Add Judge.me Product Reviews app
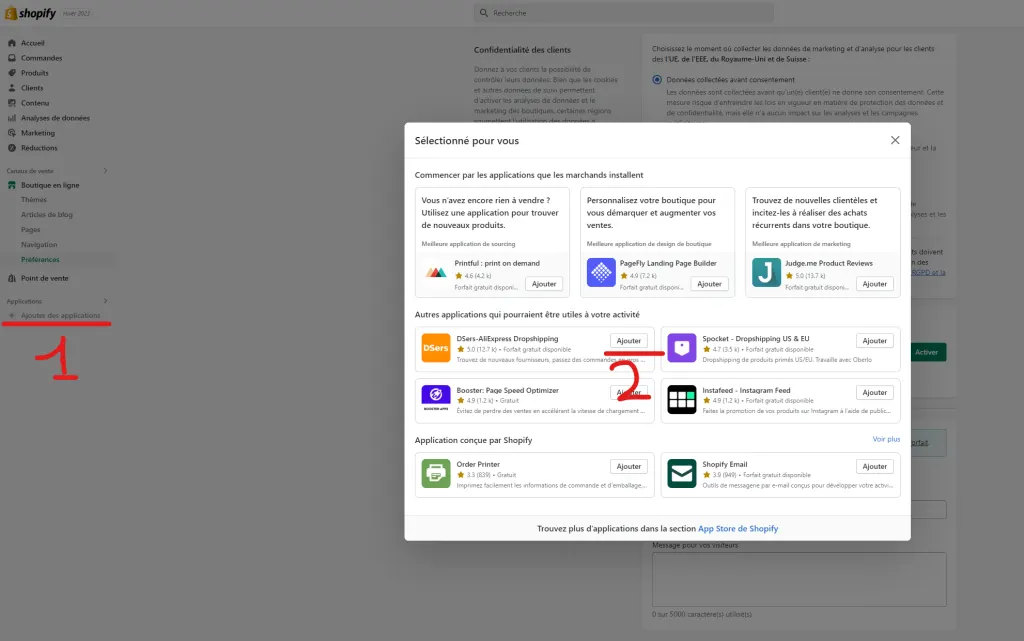Image resolution: width=1024 pixels, height=641 pixels. [874, 284]
